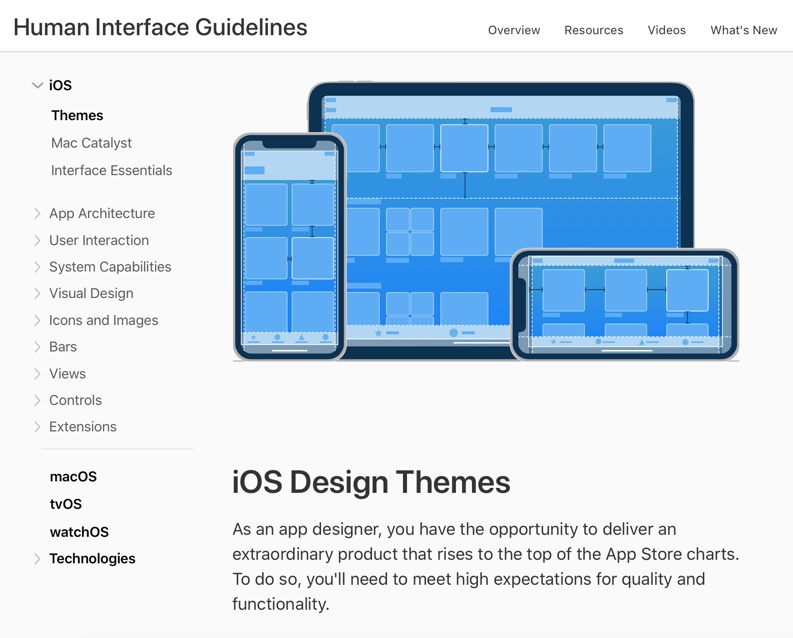Expand the Controls section chevron
The width and height of the screenshot is (793, 638).
[x=37, y=400]
